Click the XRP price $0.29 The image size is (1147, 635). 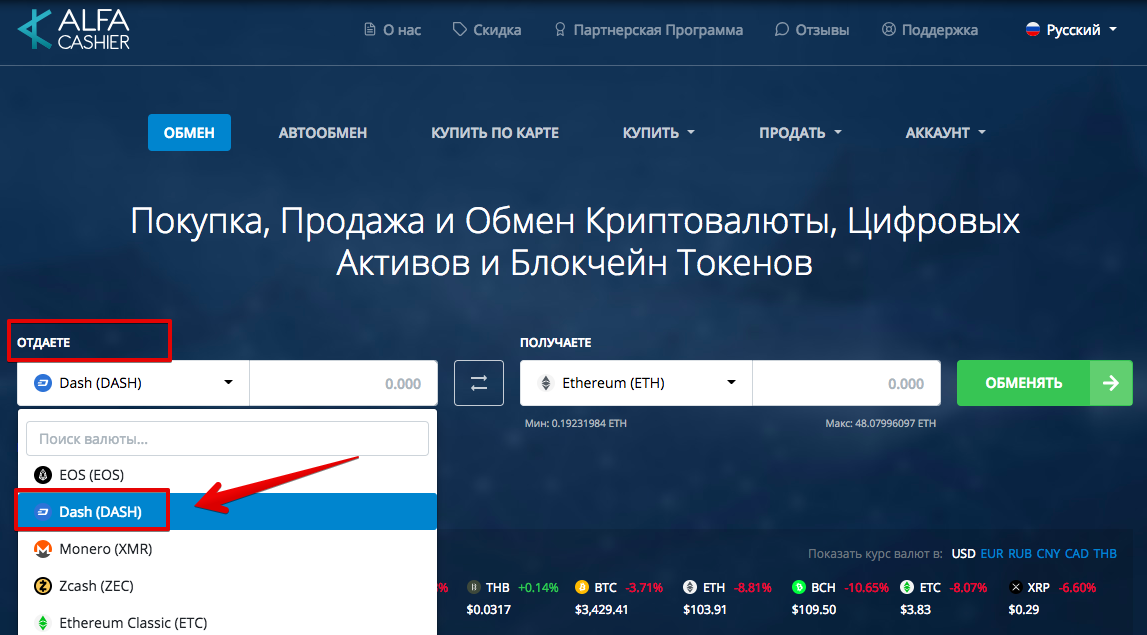click(x=1023, y=609)
